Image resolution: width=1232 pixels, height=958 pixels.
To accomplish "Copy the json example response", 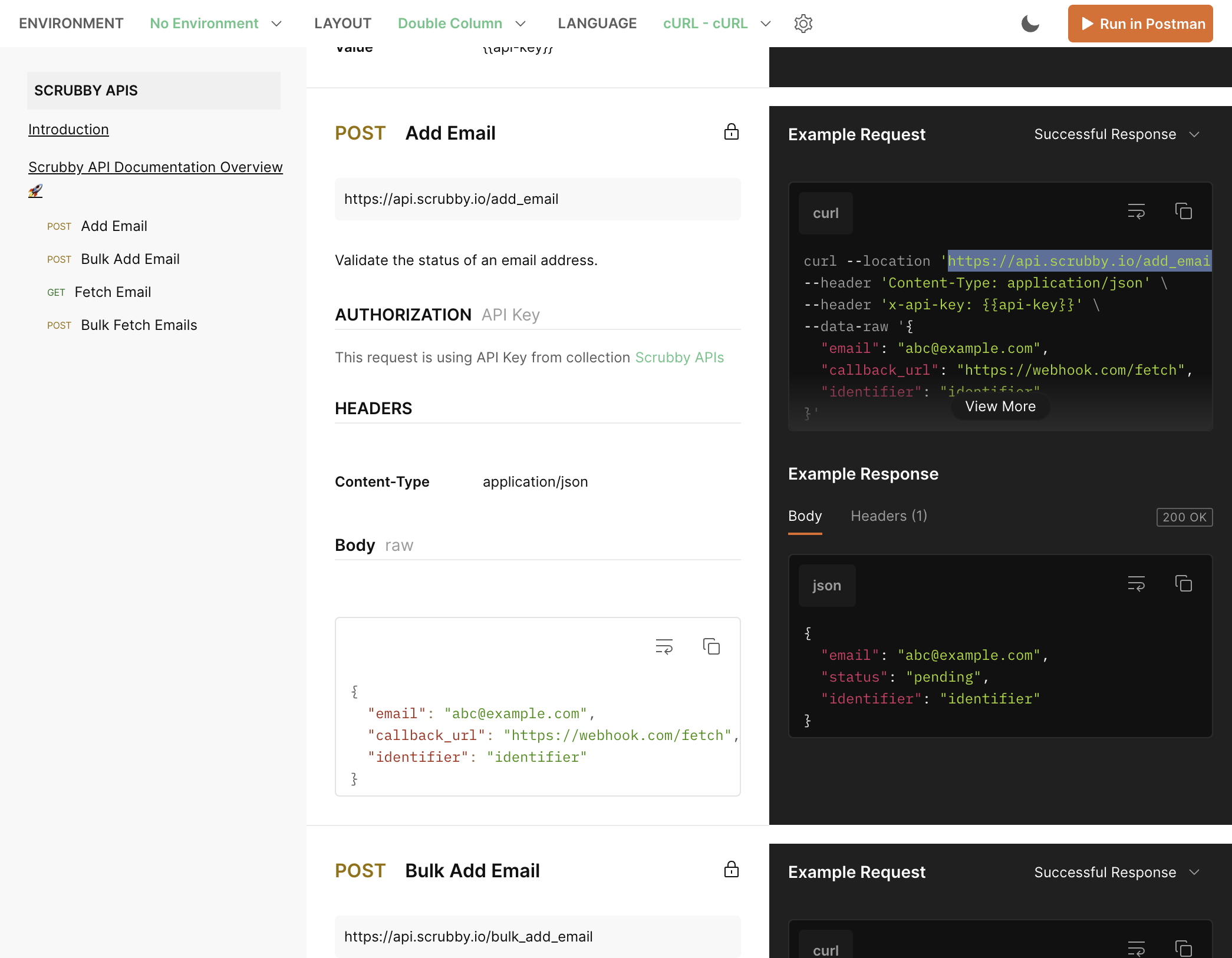I will tap(1183, 584).
